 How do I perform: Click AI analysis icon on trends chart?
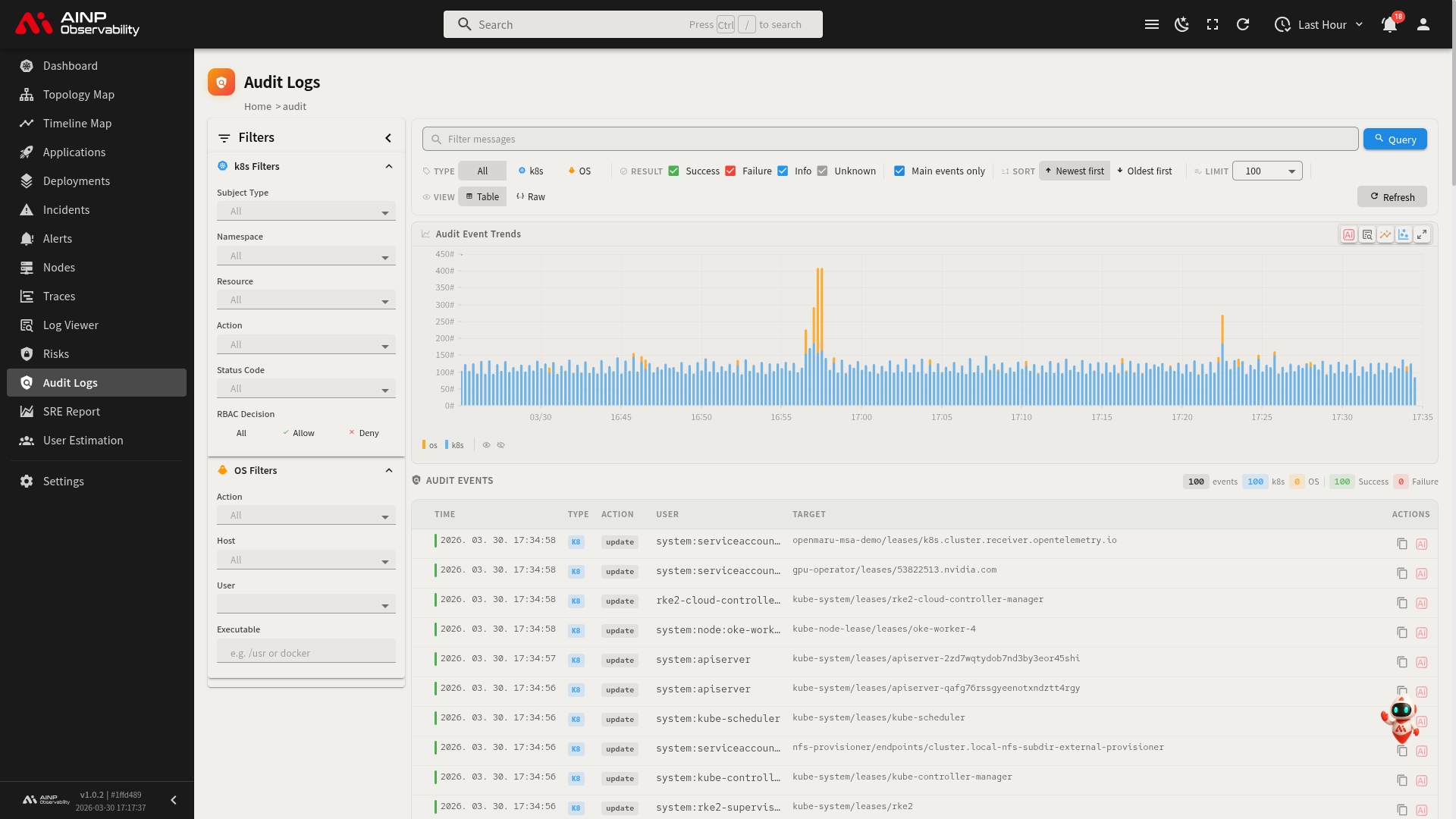tap(1348, 234)
